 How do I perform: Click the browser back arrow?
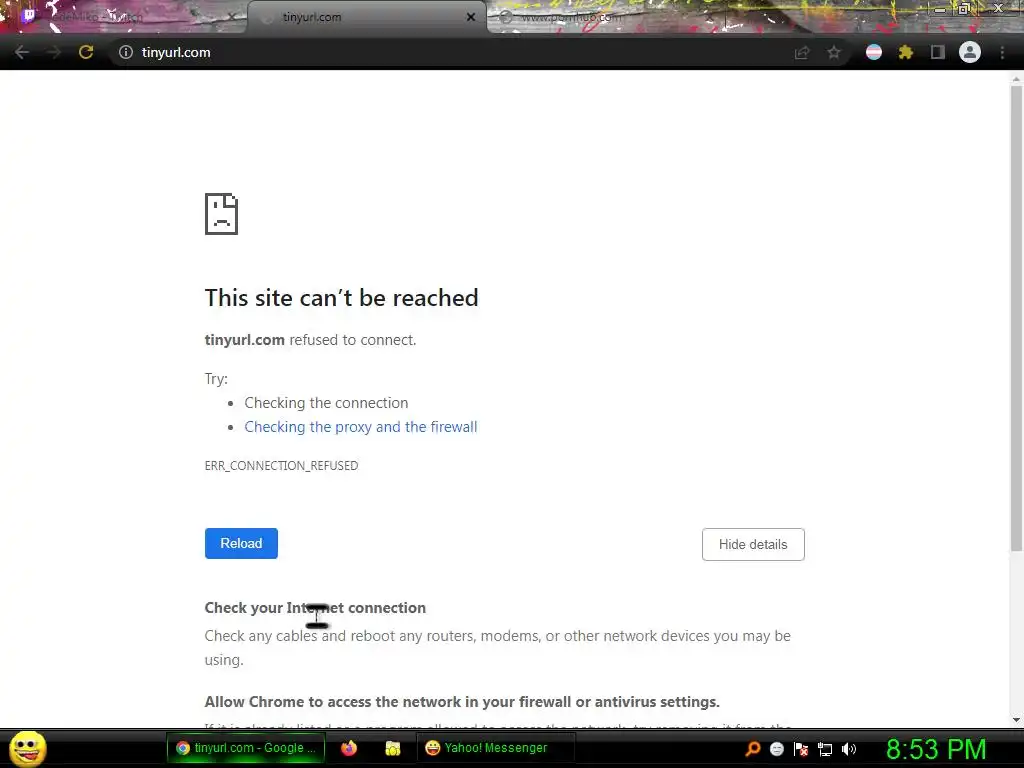click(22, 52)
